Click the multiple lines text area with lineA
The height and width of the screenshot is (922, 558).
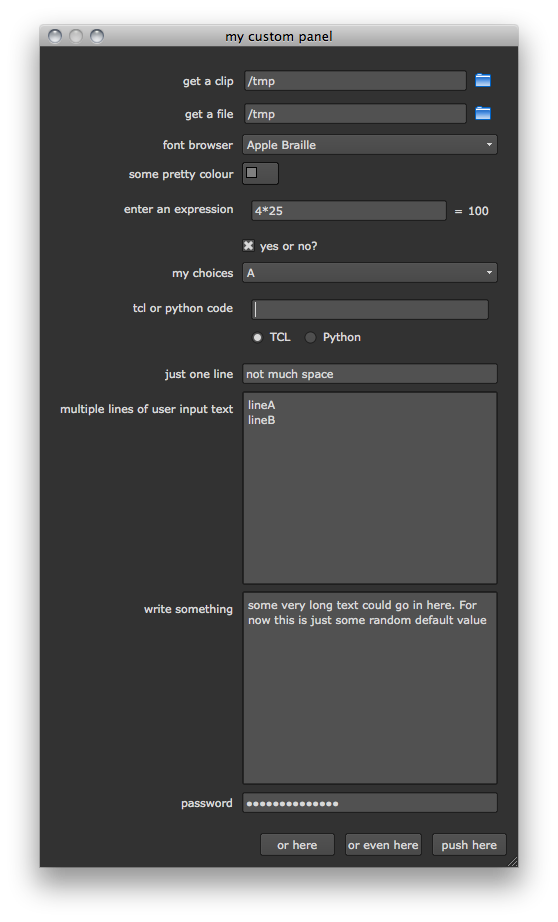[x=370, y=488]
